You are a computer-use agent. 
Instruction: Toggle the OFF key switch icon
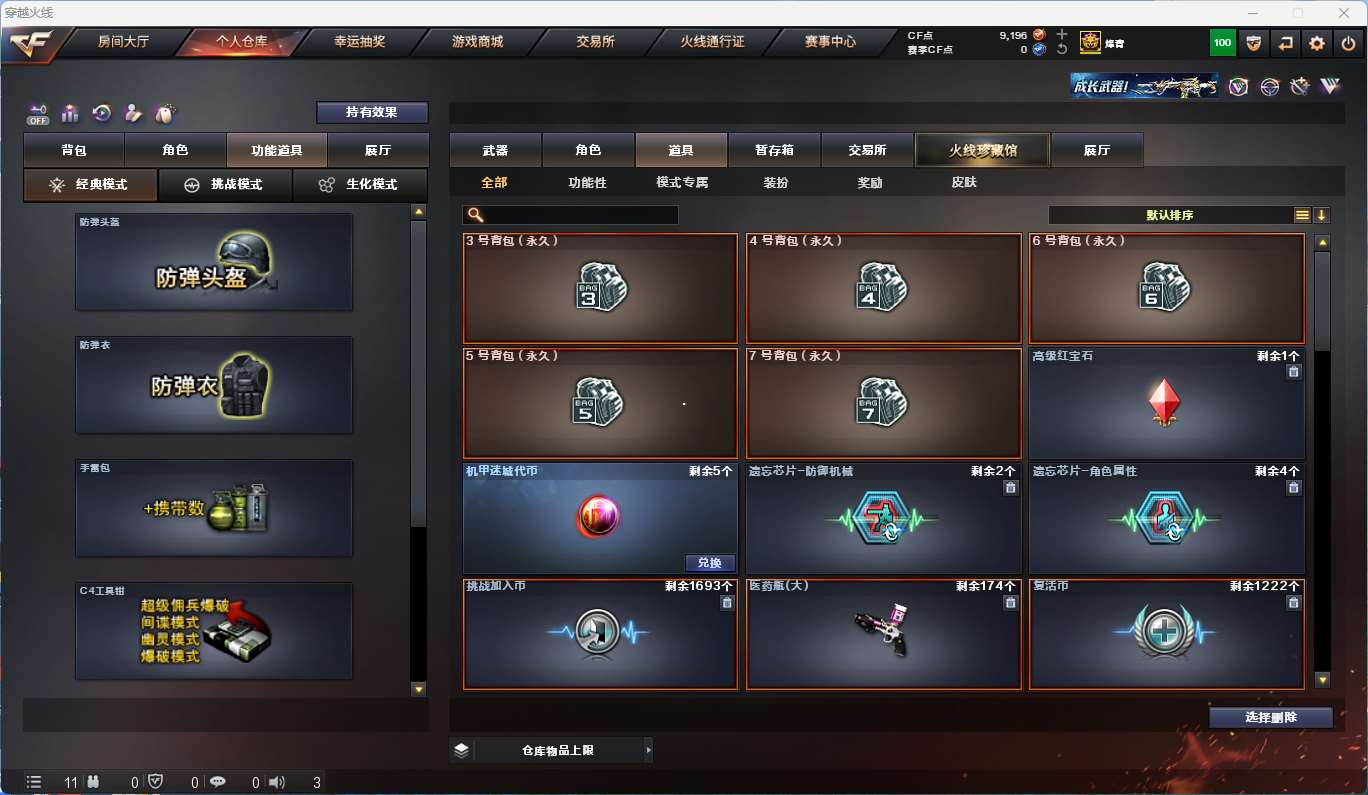(38, 114)
